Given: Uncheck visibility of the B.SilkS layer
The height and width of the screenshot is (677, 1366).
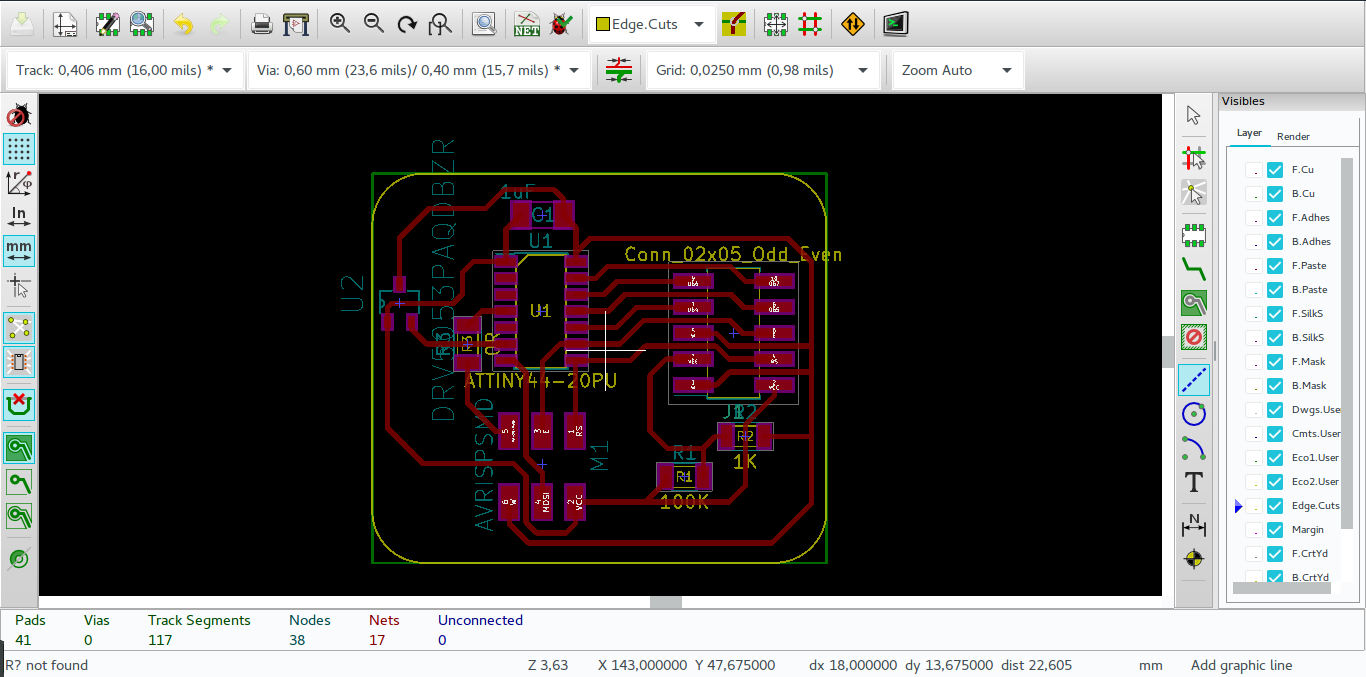Looking at the screenshot, I should 1274,337.
